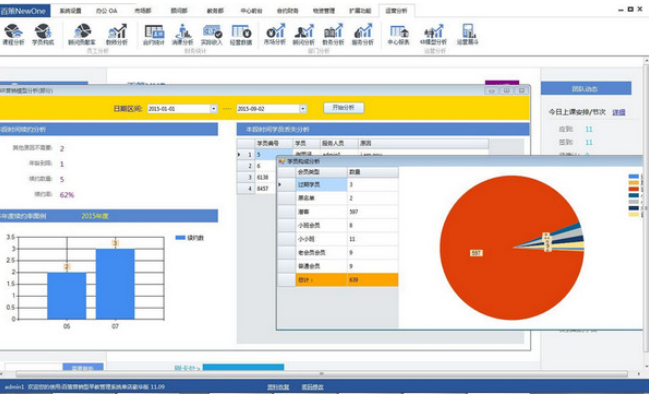The width and height of the screenshot is (649, 395).
Task: Click the 服务人员 column header
Action: tap(339, 143)
